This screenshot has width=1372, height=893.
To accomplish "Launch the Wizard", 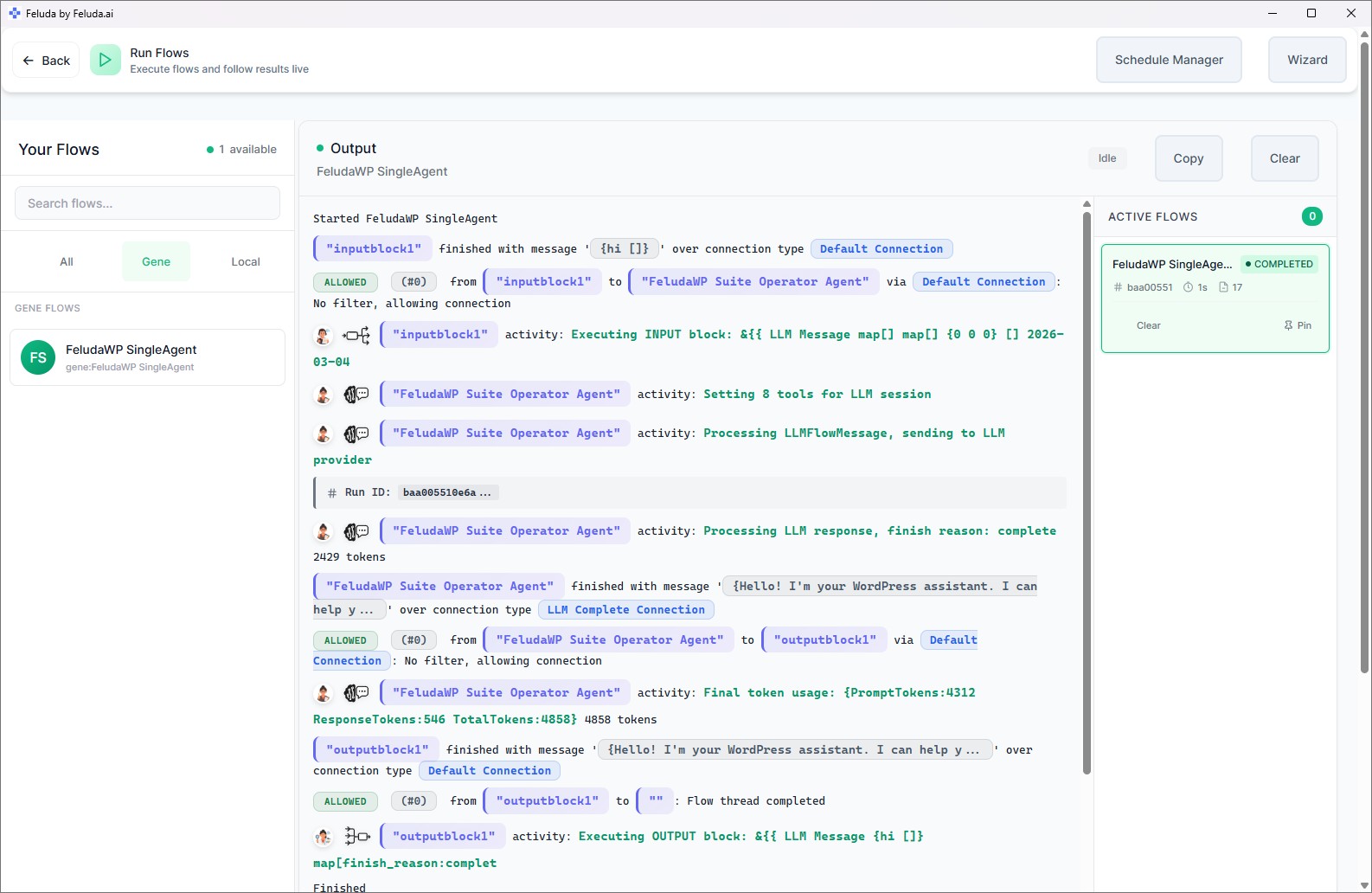I will click(1307, 60).
